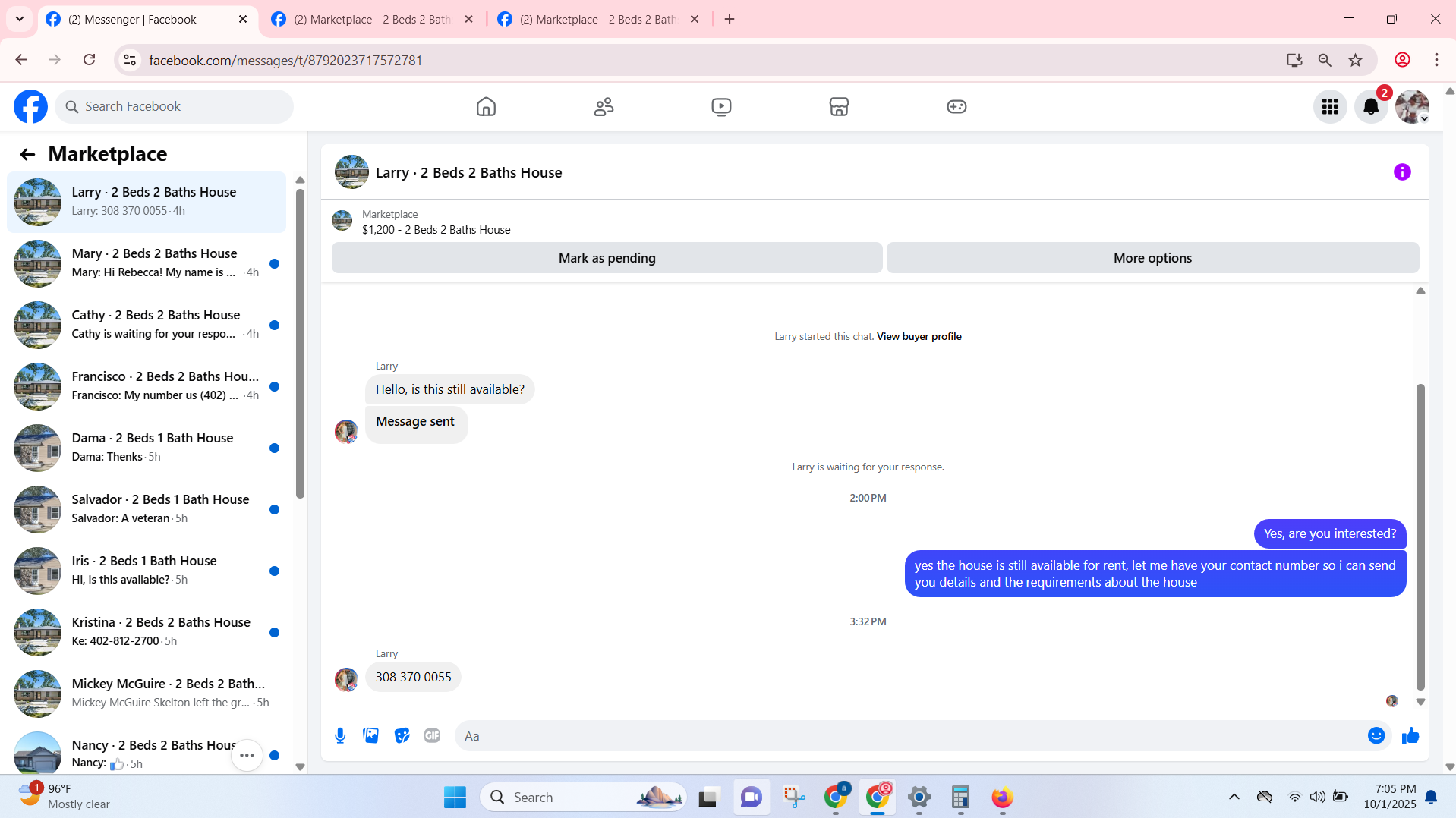Open the Video (Watch) icon
Viewport: 1456px width, 818px height.
pyautogui.click(x=721, y=107)
